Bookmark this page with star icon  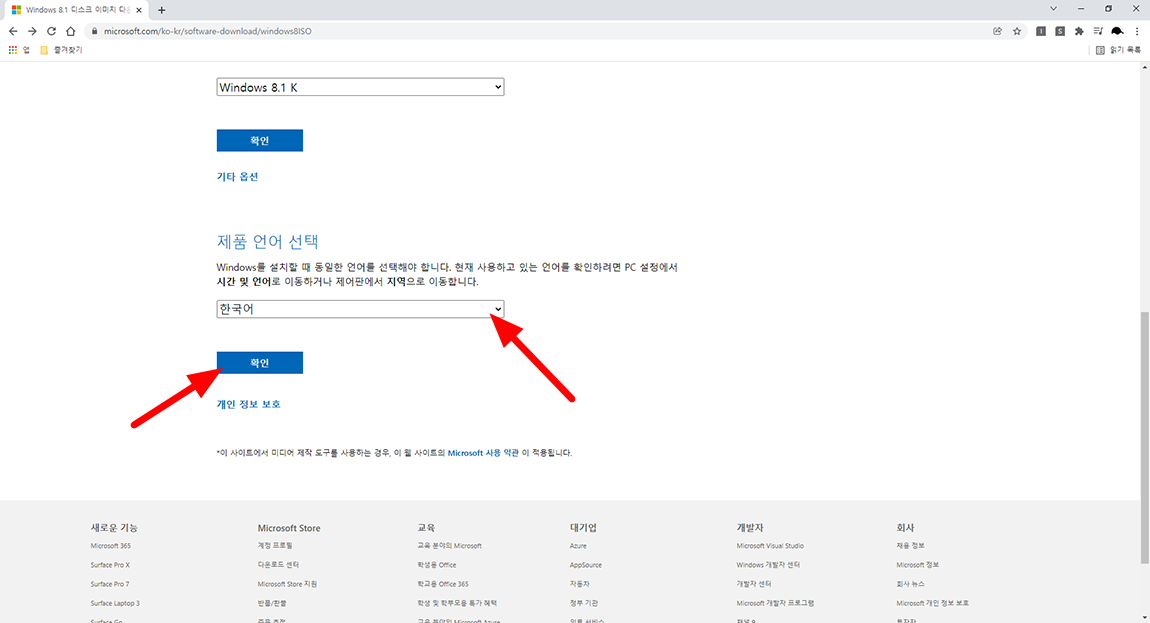(x=1017, y=31)
